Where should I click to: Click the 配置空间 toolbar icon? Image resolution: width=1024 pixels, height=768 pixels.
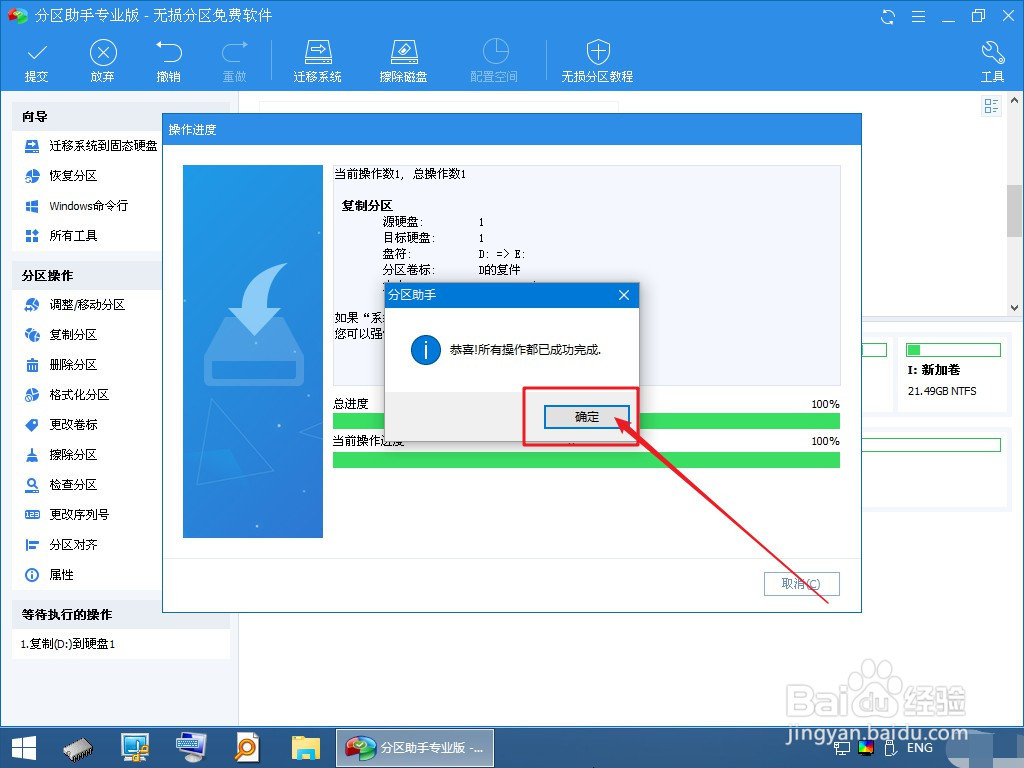tap(494, 62)
